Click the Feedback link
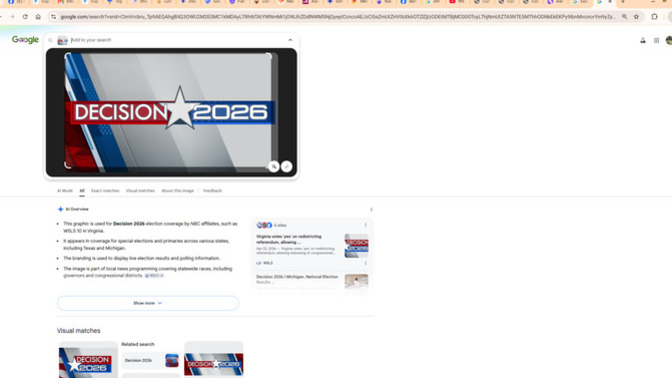Screen dimensions: 672x378 tap(212, 191)
